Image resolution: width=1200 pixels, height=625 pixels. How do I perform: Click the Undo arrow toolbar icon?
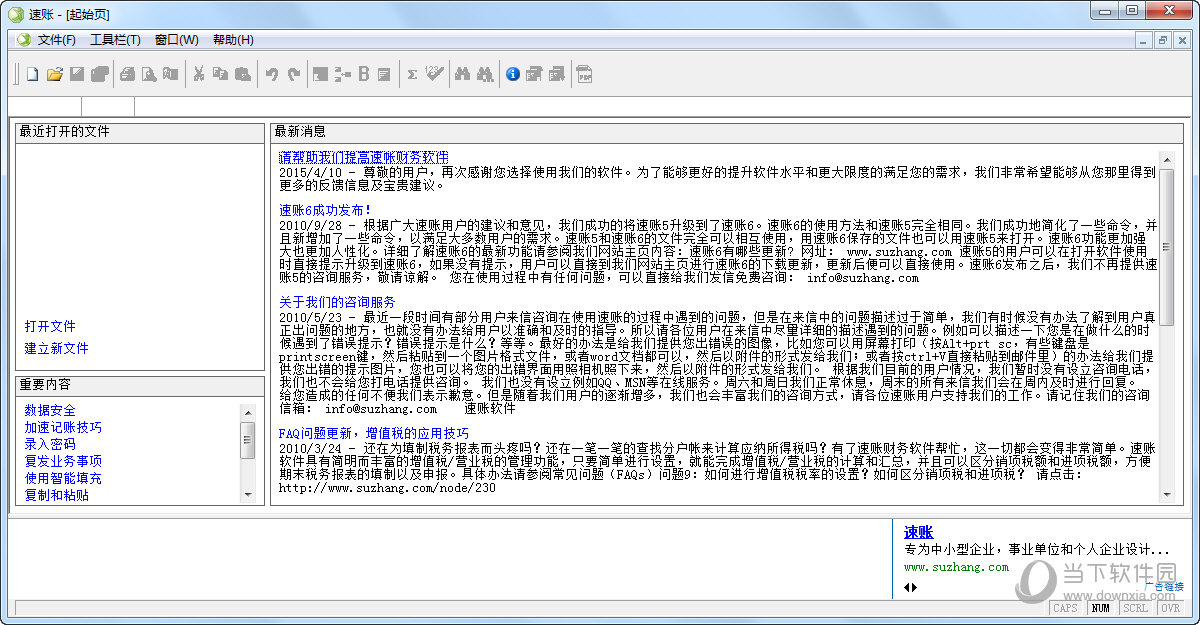pos(271,74)
